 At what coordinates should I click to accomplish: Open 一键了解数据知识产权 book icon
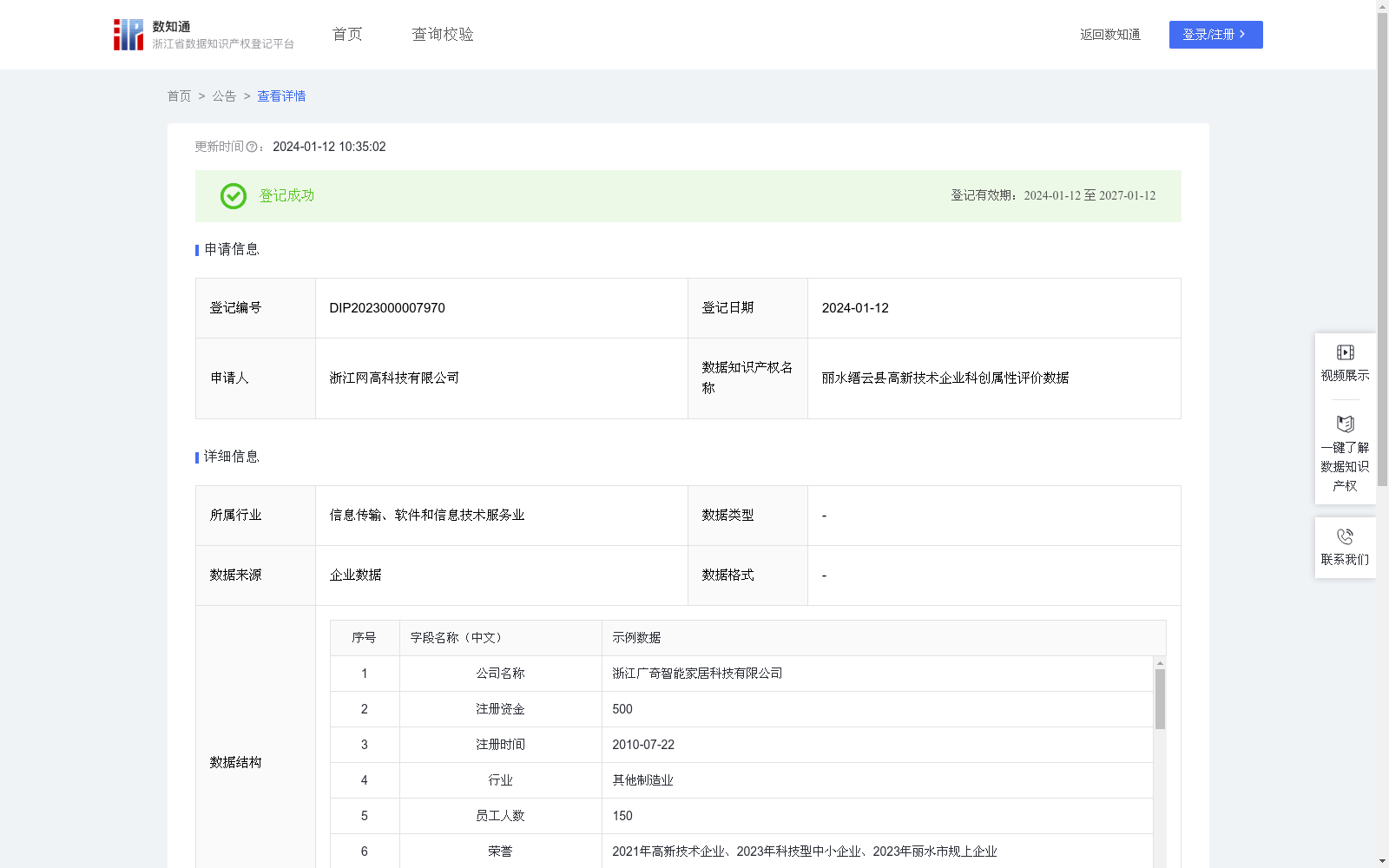click(1346, 424)
